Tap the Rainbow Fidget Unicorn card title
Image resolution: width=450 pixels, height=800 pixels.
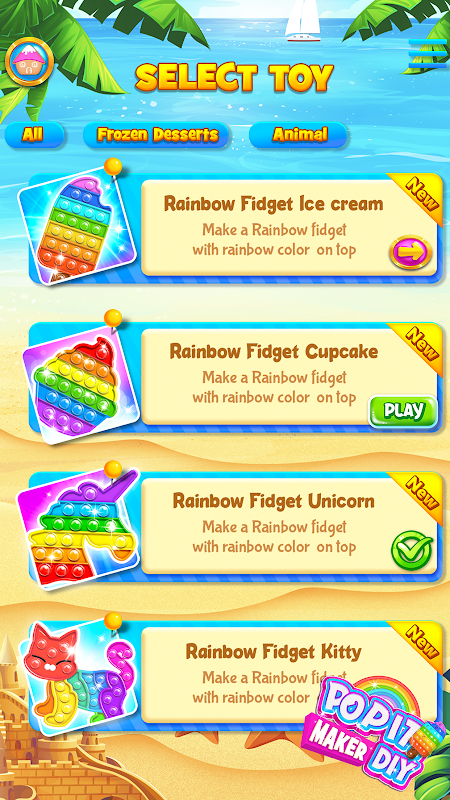(273, 501)
